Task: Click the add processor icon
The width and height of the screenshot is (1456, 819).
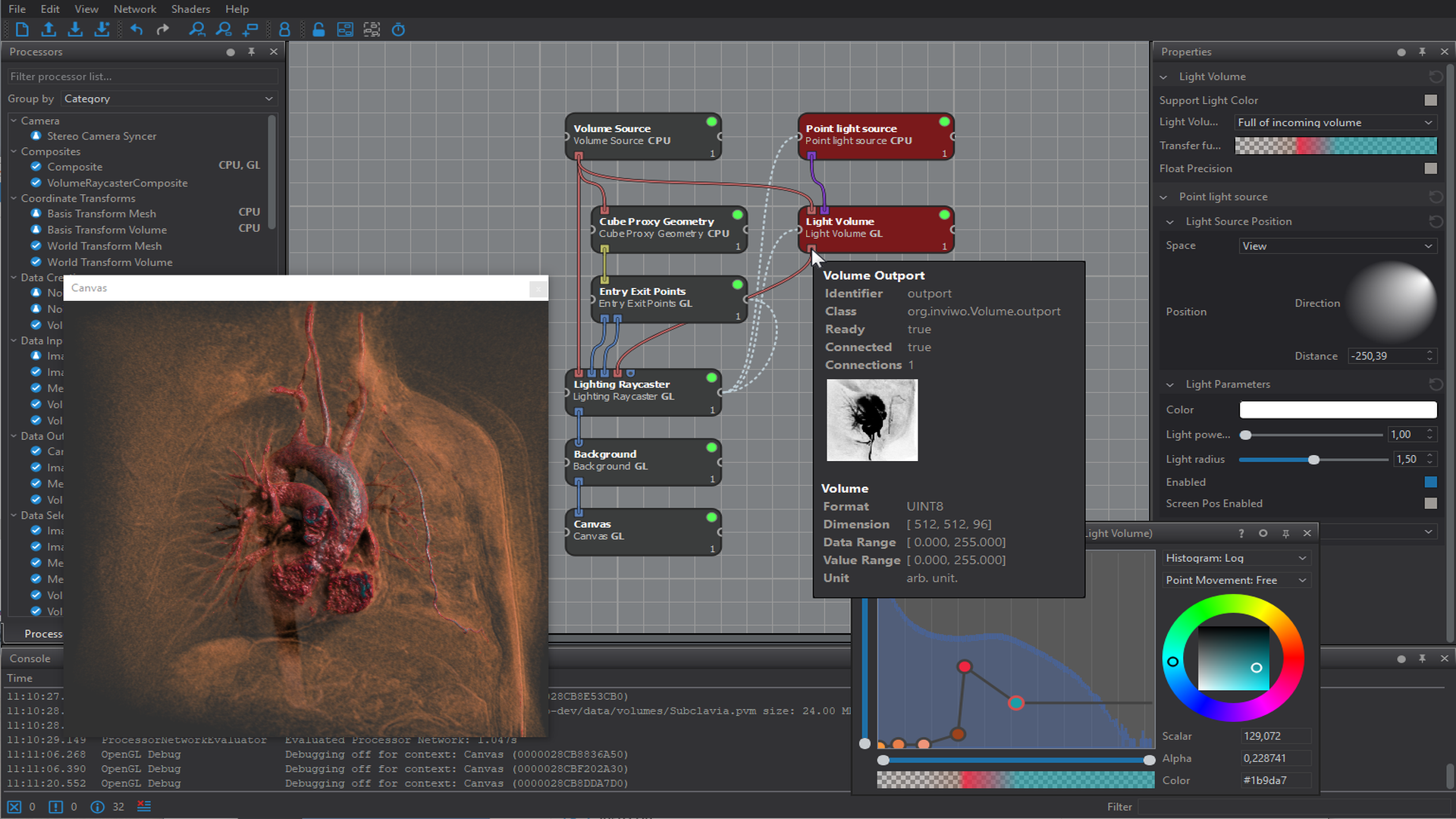Action: click(x=250, y=30)
